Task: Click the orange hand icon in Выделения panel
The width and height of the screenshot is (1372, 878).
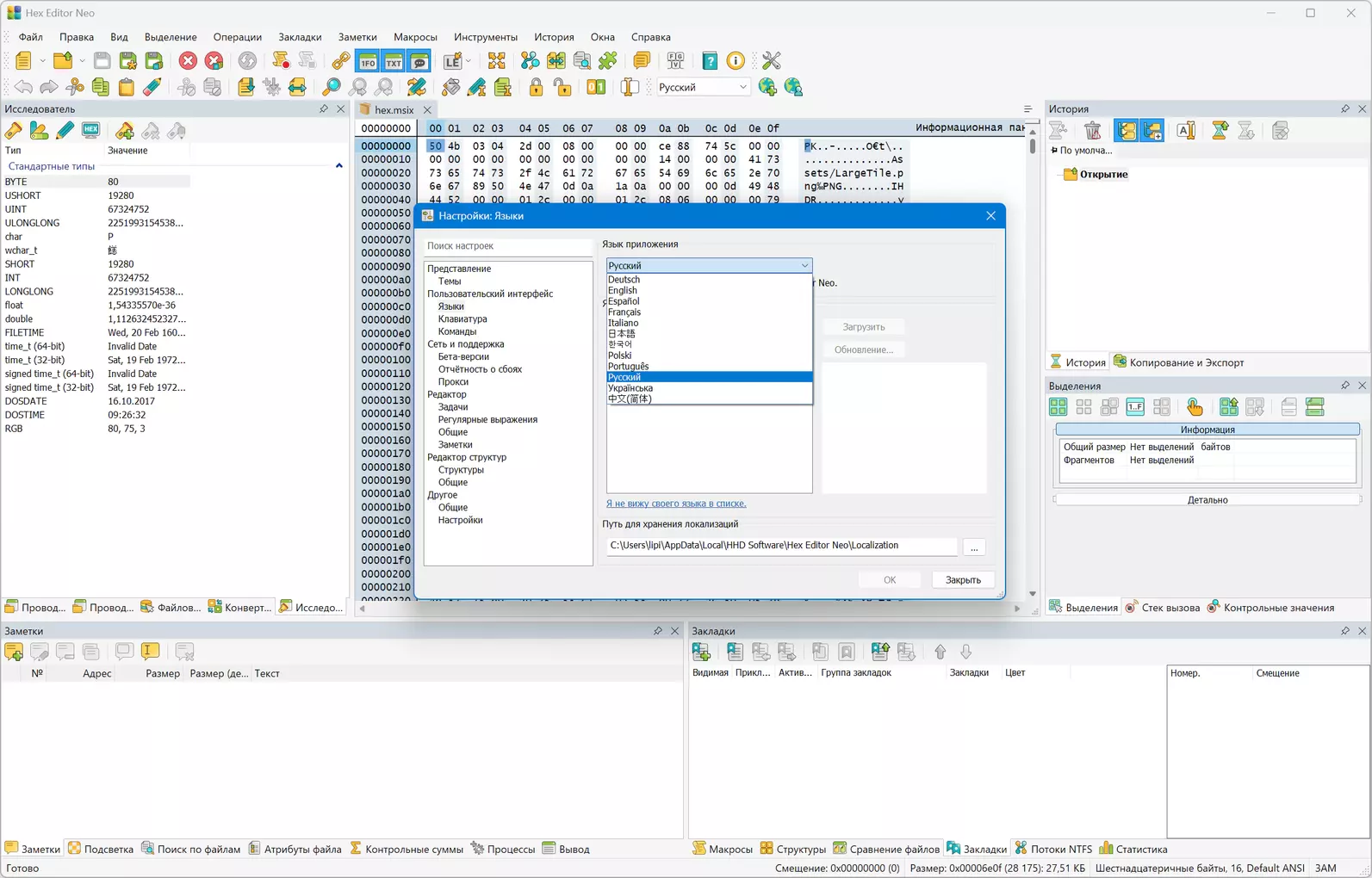Action: (x=1194, y=407)
